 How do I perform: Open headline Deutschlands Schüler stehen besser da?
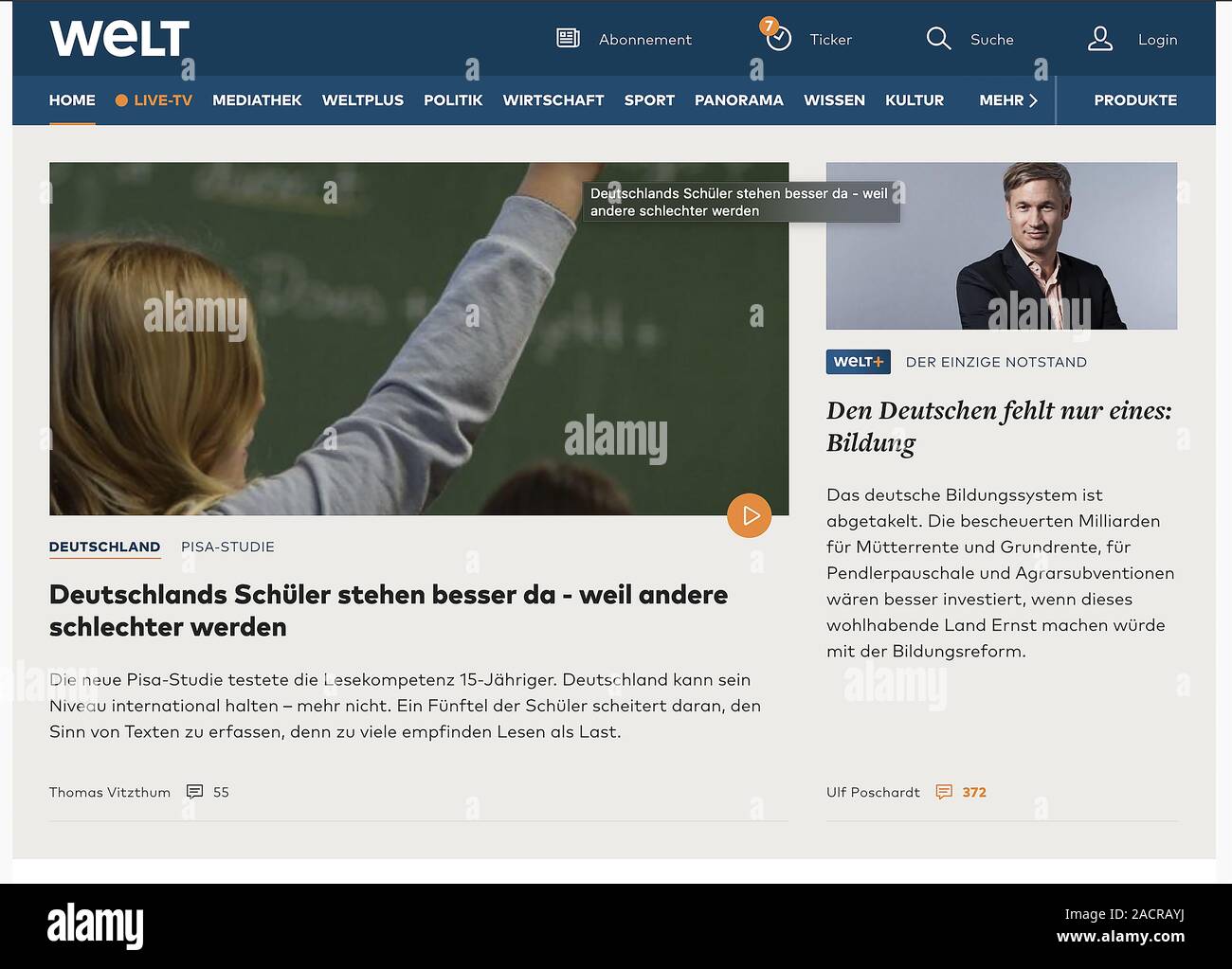click(389, 611)
